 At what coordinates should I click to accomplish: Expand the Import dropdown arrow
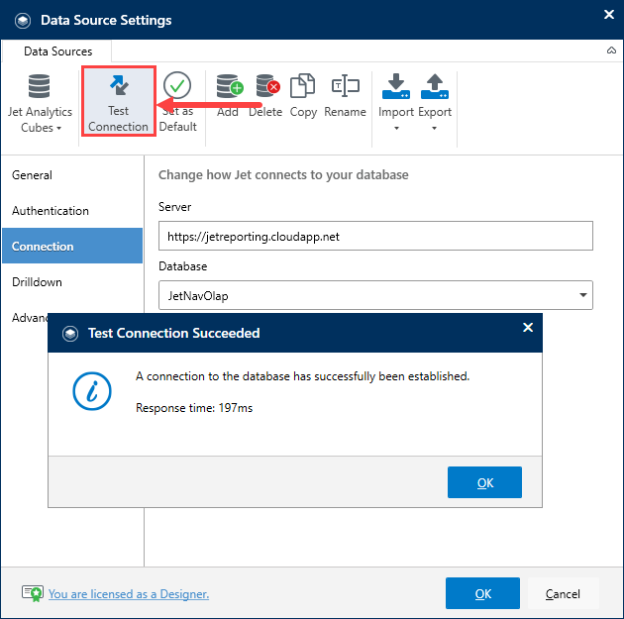[396, 128]
